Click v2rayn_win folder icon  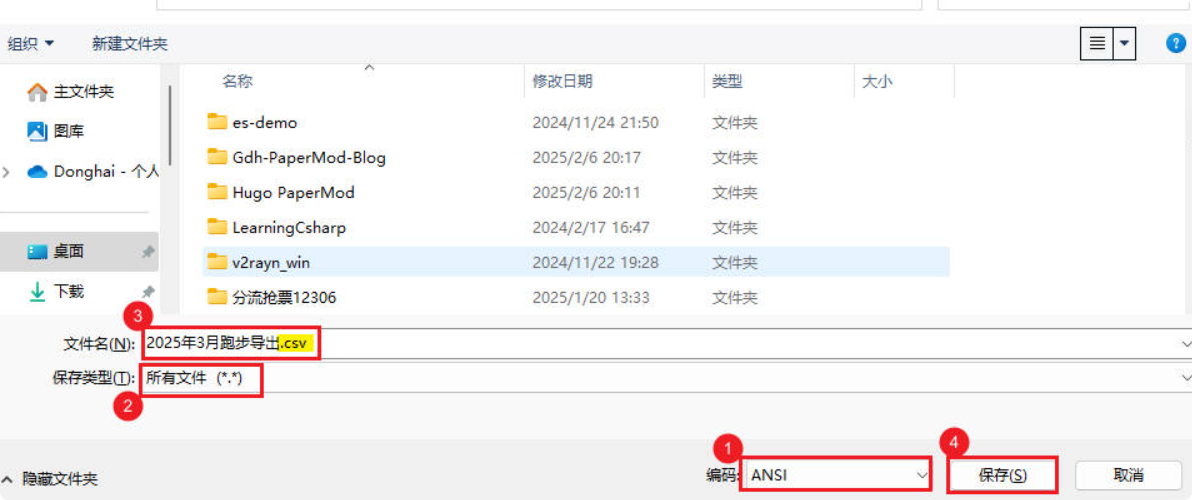pyautogui.click(x=217, y=262)
